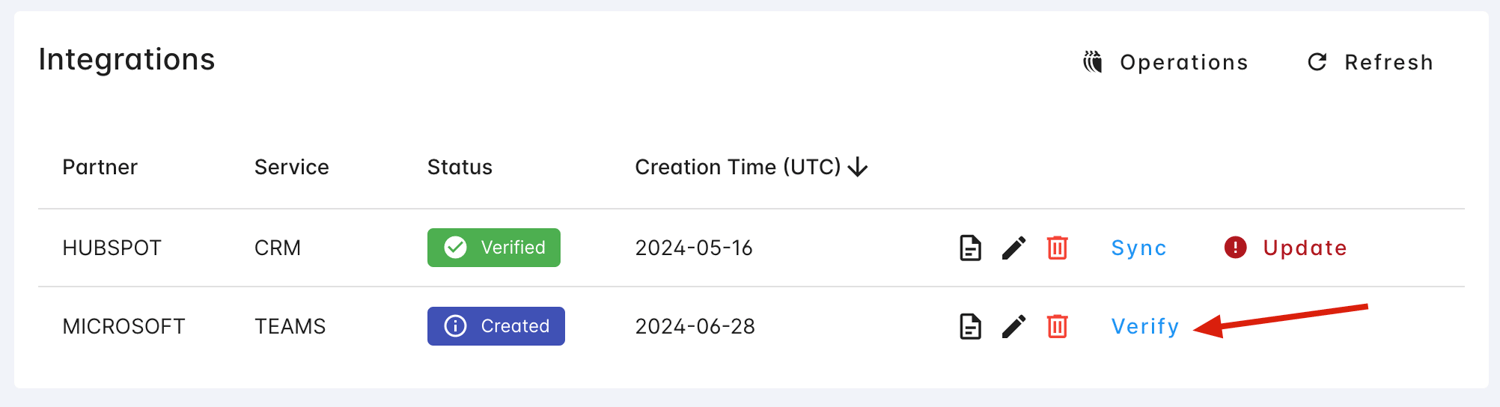
Task: Open the HubSpot integration details document icon
Action: pyautogui.click(x=970, y=248)
